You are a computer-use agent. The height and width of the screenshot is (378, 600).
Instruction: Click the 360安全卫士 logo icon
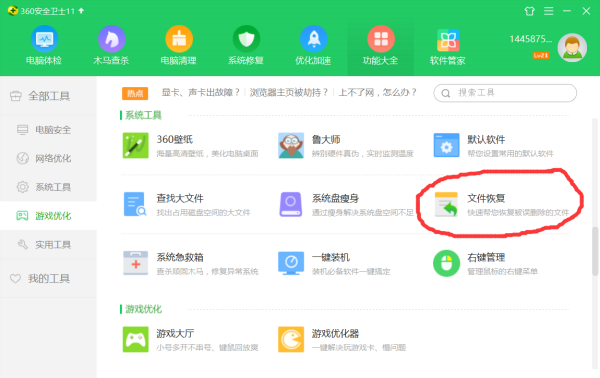[13, 11]
